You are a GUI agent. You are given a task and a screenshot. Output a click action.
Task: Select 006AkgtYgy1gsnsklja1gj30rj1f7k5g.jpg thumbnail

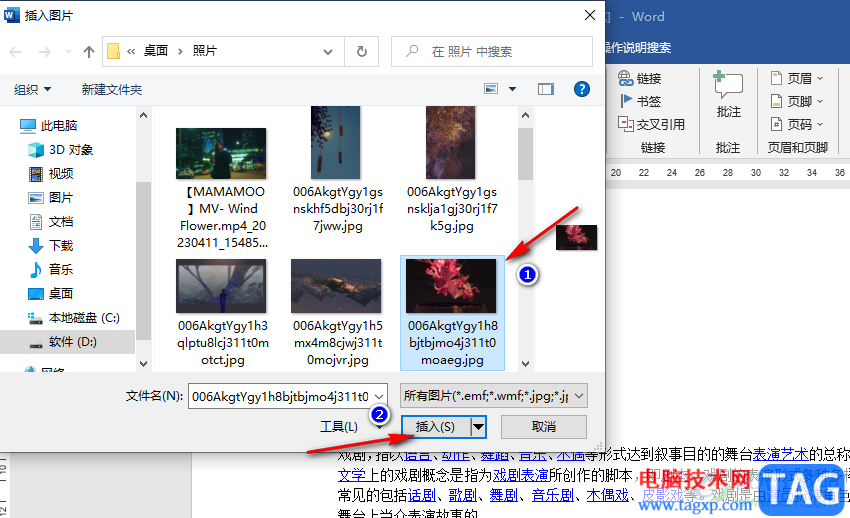[450, 143]
